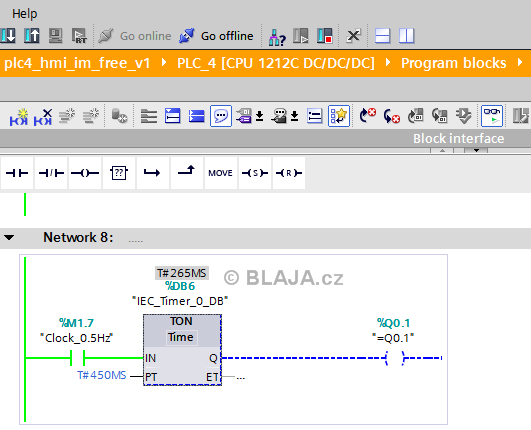Click the Start simulation icon

pyautogui.click(x=56, y=36)
